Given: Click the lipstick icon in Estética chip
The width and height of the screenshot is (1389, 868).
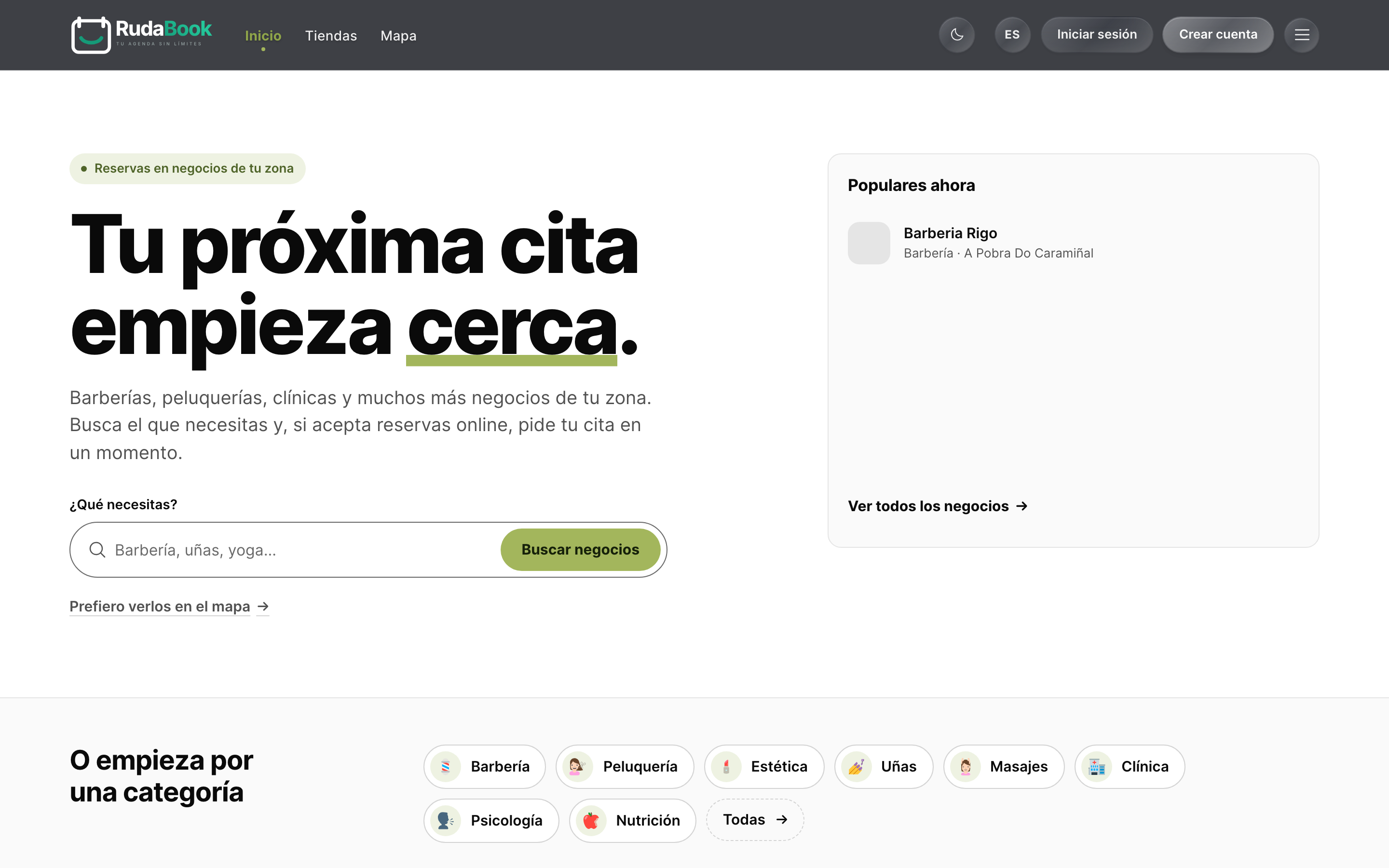Looking at the screenshot, I should coord(726,766).
